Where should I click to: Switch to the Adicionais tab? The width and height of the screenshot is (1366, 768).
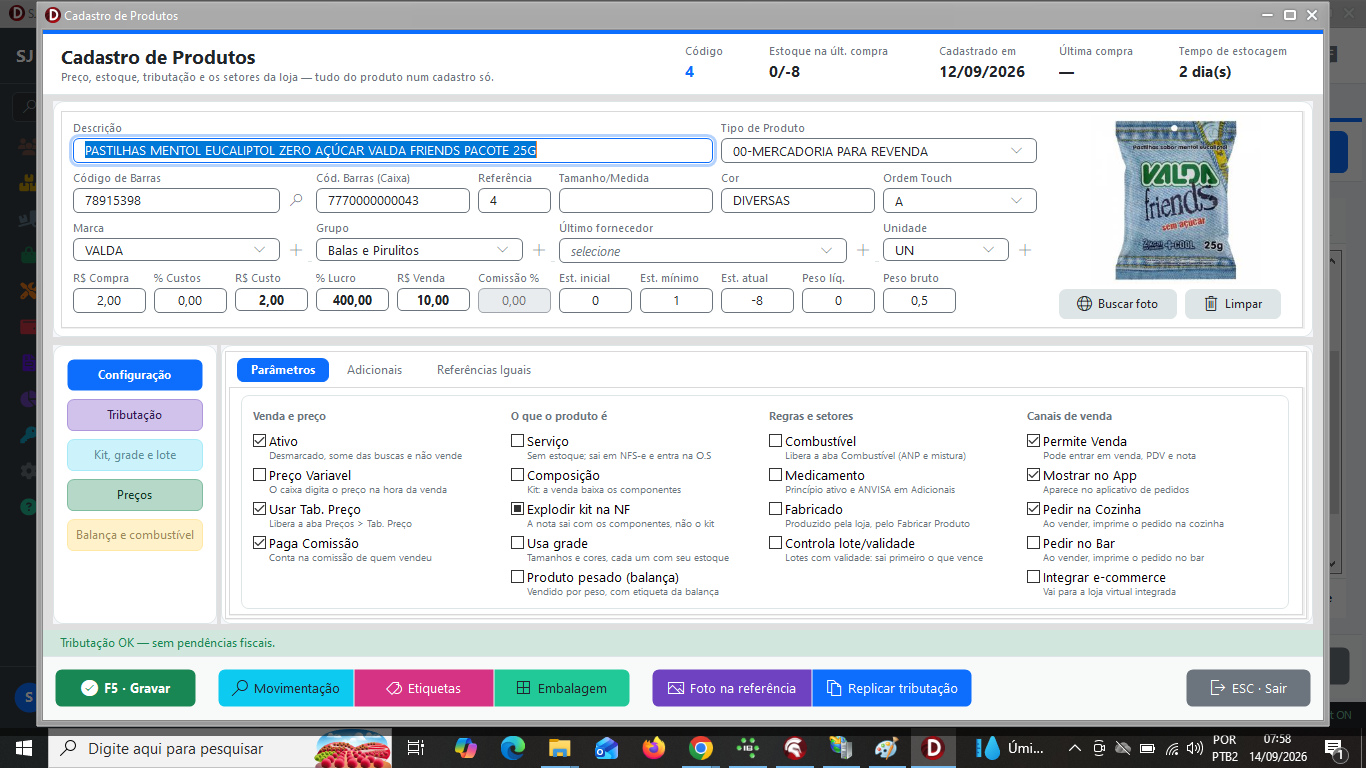pyautogui.click(x=374, y=370)
